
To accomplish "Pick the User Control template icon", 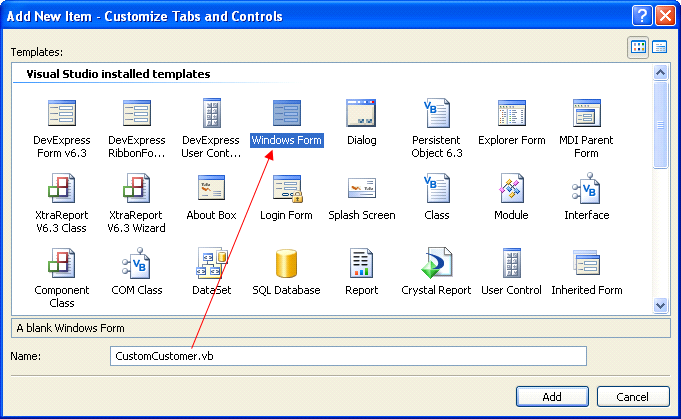I will click(511, 263).
